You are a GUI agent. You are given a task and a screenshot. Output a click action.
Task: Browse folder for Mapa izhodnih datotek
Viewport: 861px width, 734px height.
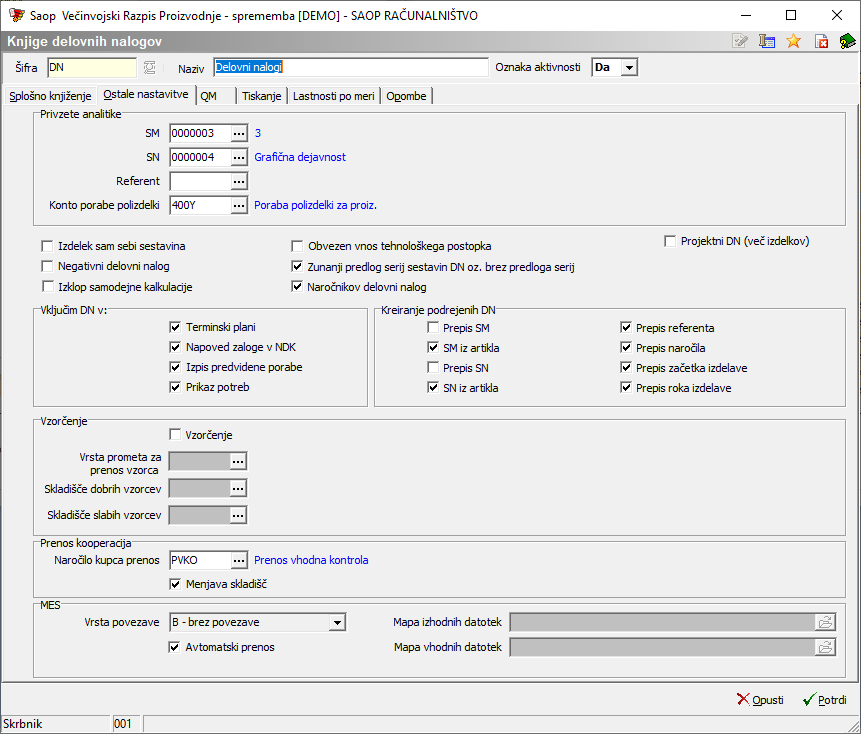(x=825, y=622)
